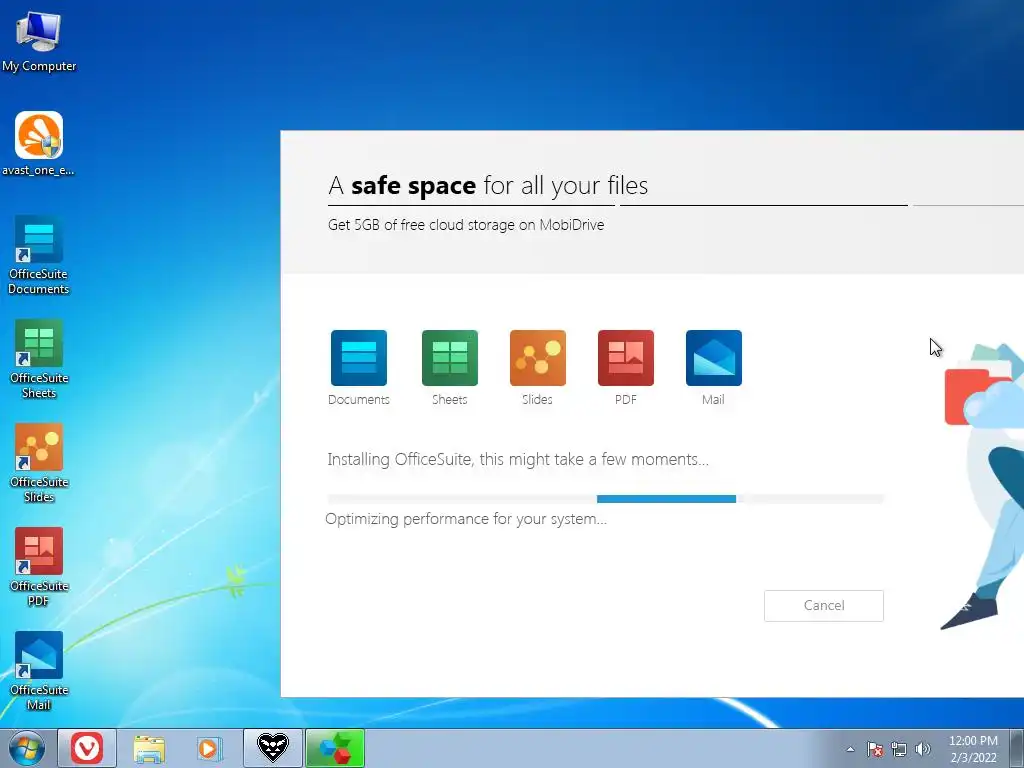Launch Windows Media Player from the taskbar

pos(210,748)
